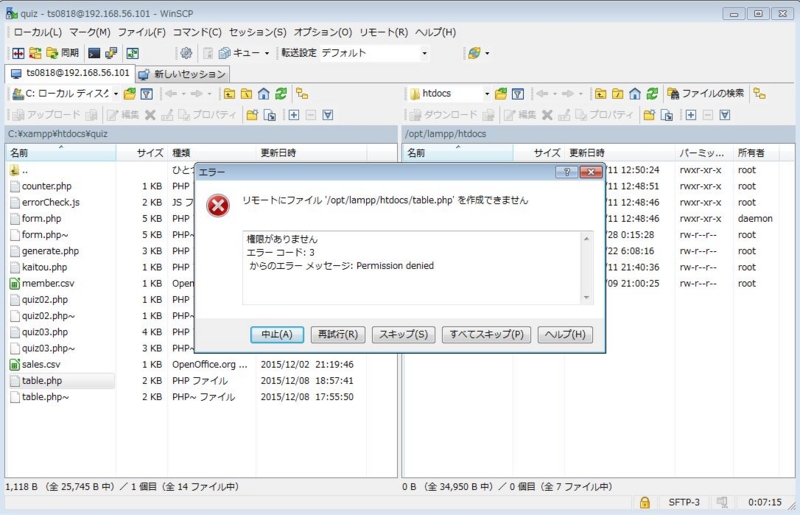Click the キュー queue button
Screen dimensions: 800x515
click(x=240, y=53)
